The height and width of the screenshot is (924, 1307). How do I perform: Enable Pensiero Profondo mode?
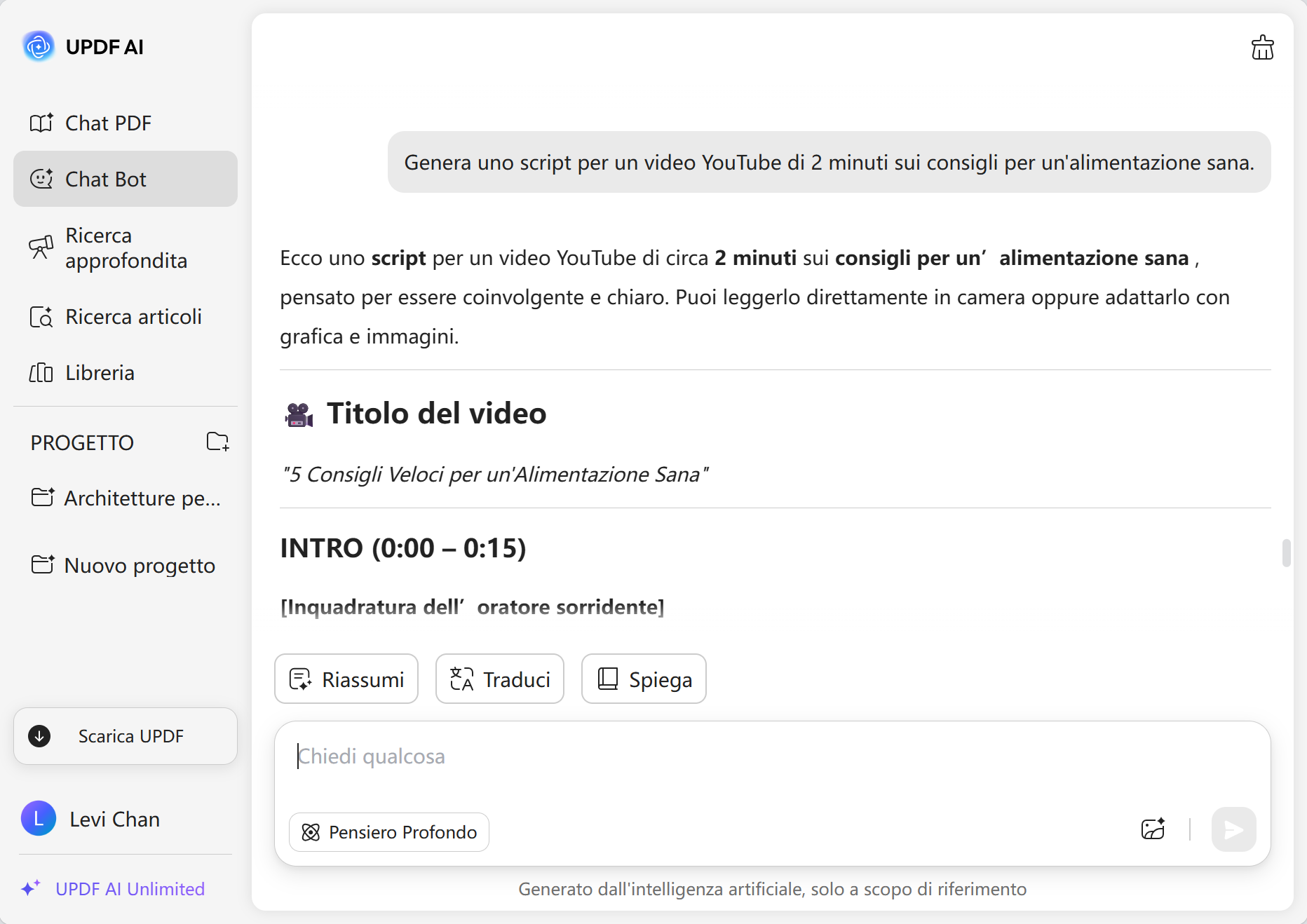388,832
